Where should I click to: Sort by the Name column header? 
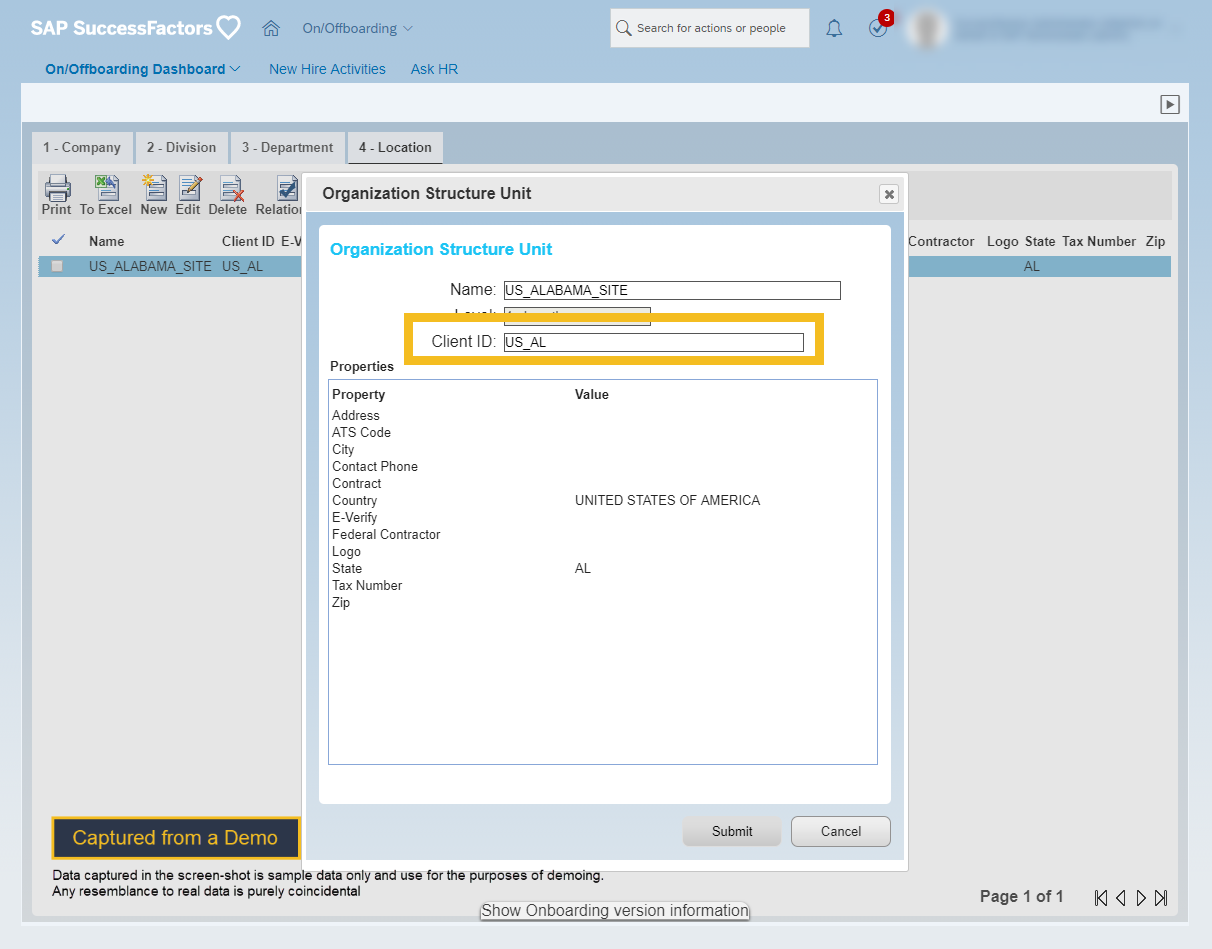tap(106, 241)
